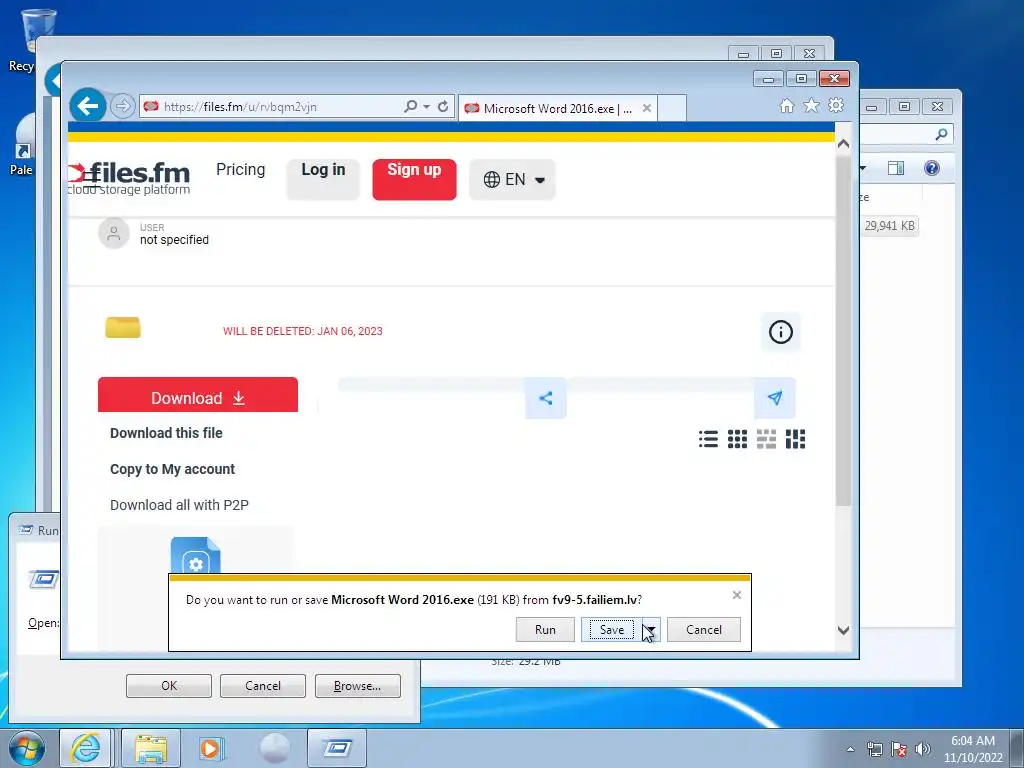Choose Copy to My account option
Screen dimensions: 1024x768
[x=172, y=469]
